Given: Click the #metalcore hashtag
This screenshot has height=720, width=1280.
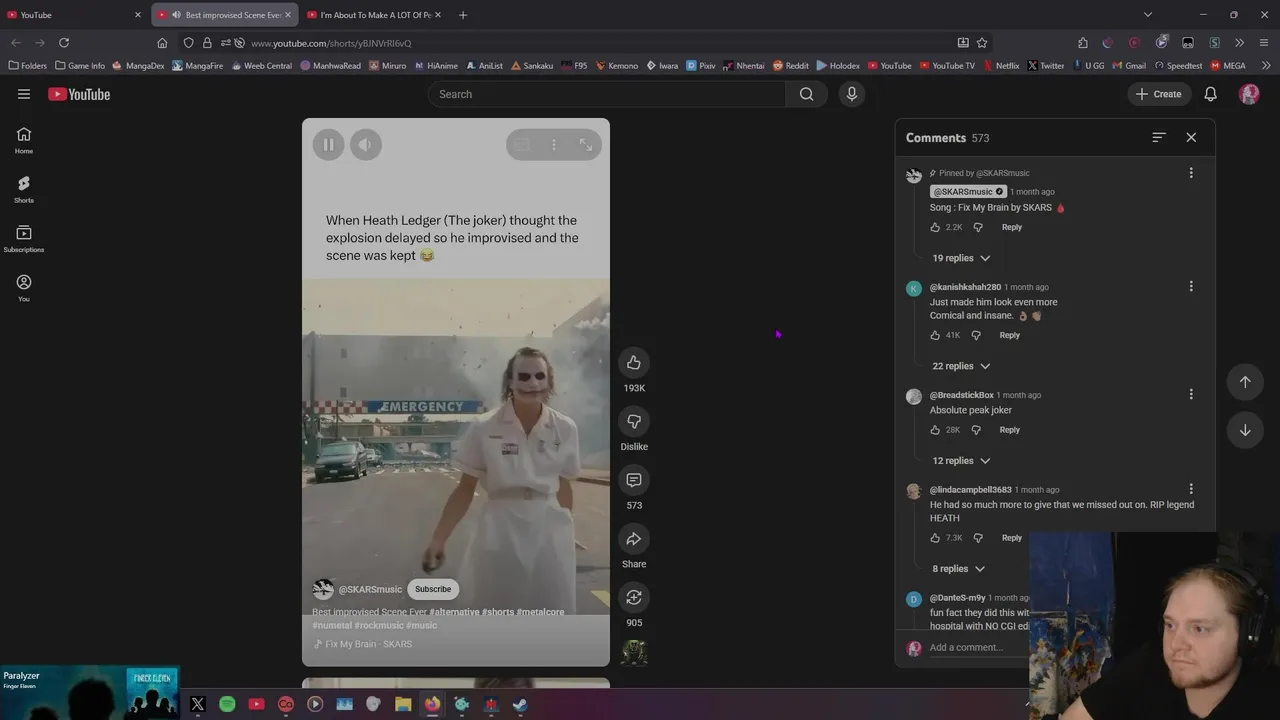Looking at the screenshot, I should [x=540, y=612].
